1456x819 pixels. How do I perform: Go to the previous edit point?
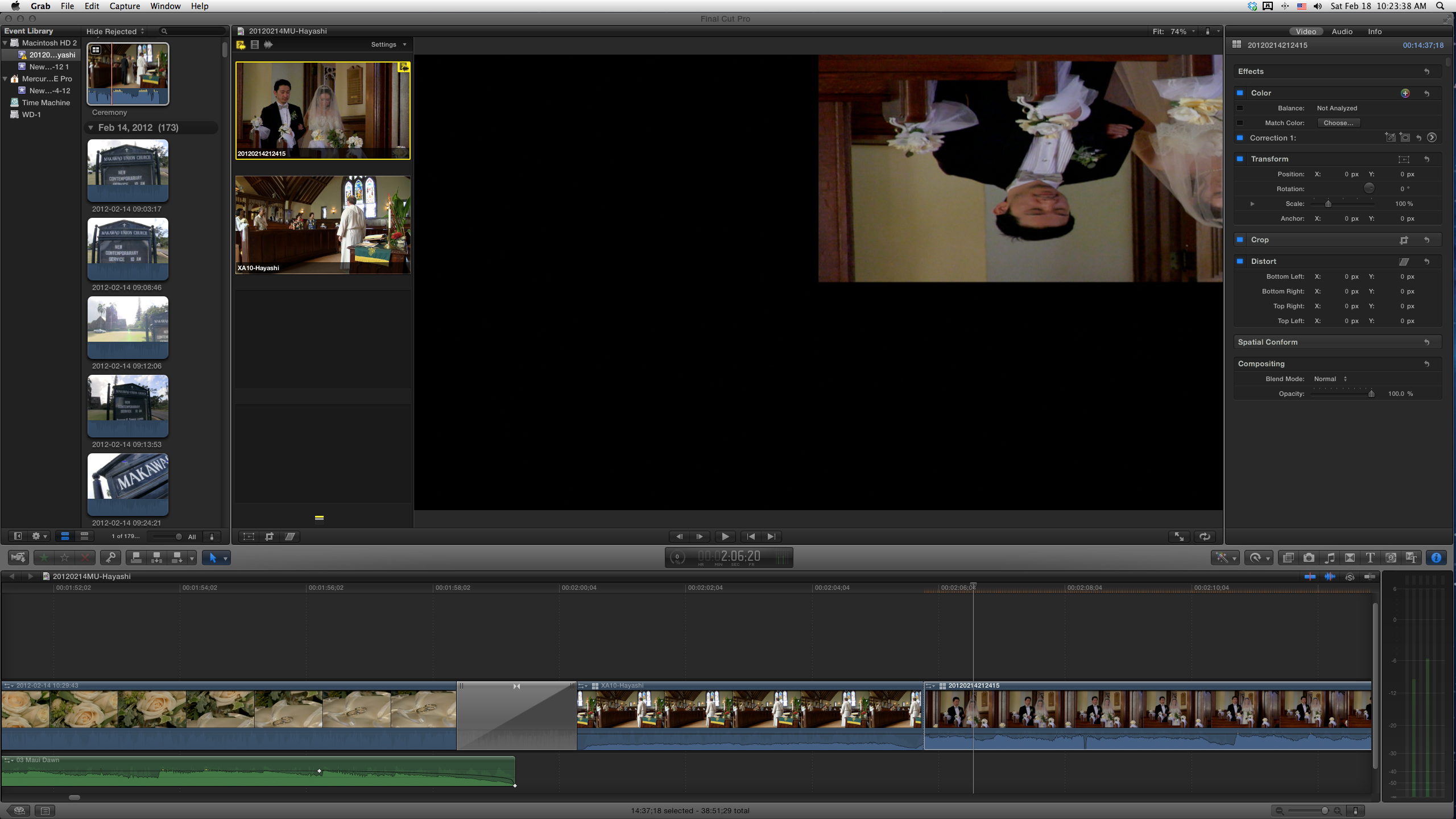tap(751, 536)
